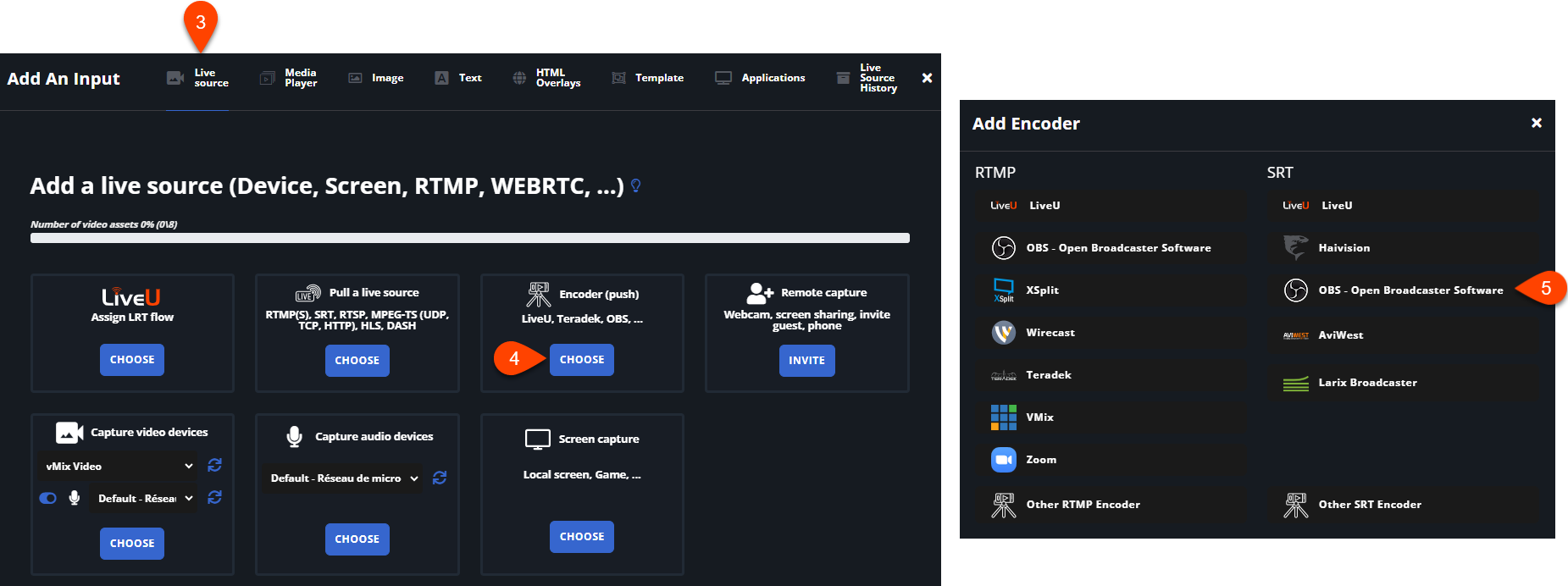
Task: Click 'LiveU, Teradek, OBS, ...' description text
Action: [582, 319]
